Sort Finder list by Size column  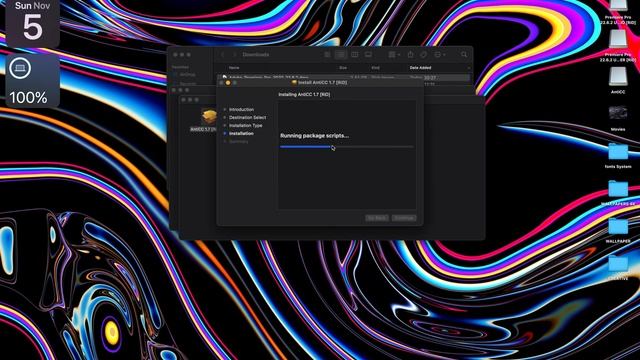[x=343, y=68]
